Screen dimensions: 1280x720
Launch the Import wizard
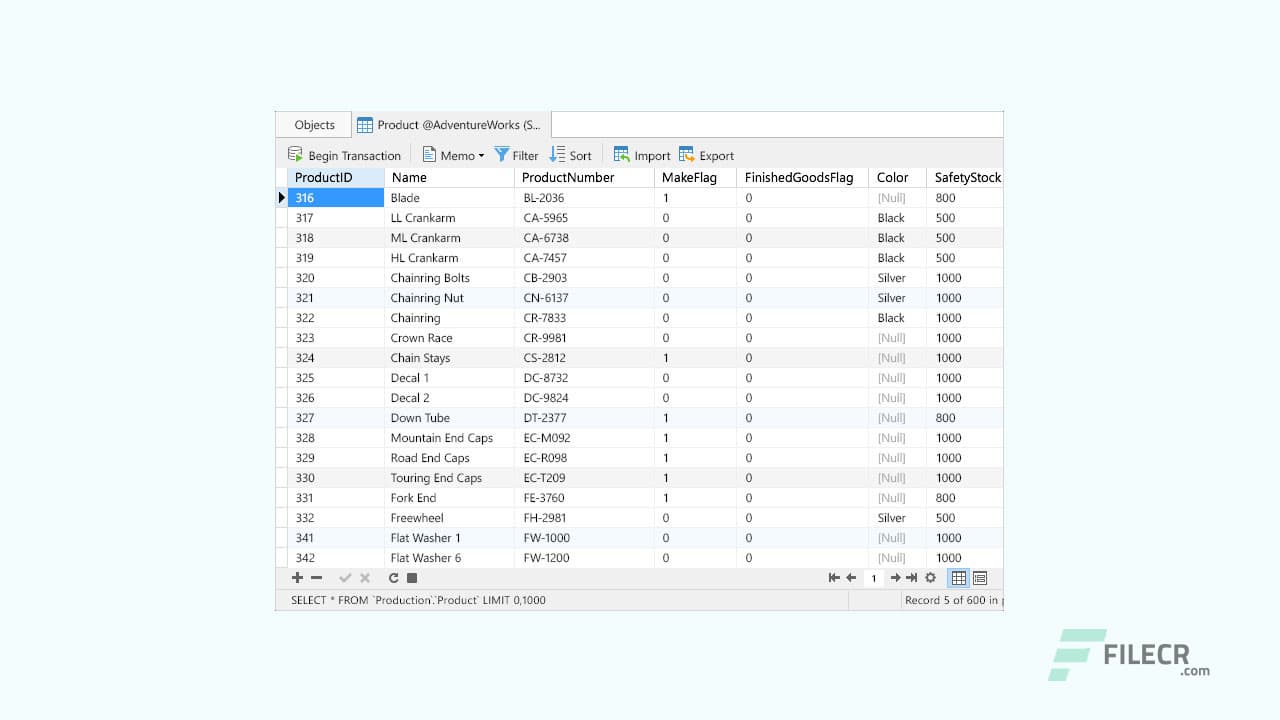click(641, 155)
